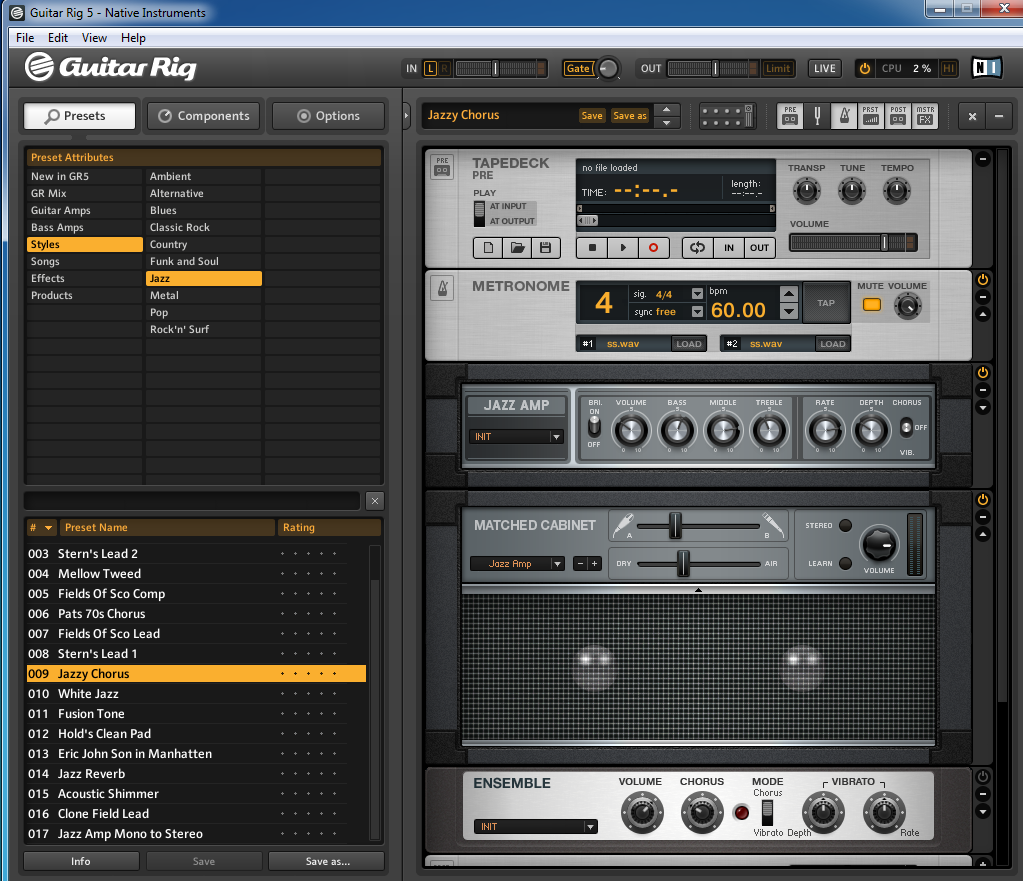Play the Tapedeck
1023x881 pixels.
(622, 247)
